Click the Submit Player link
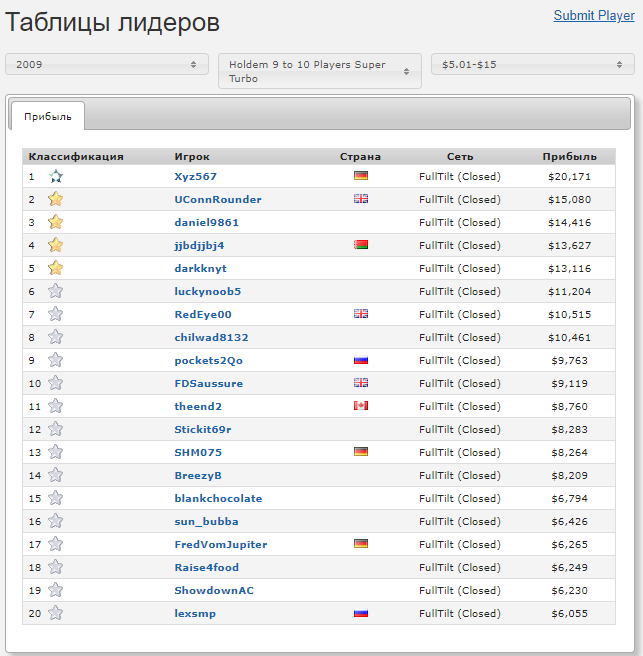 [x=594, y=15]
